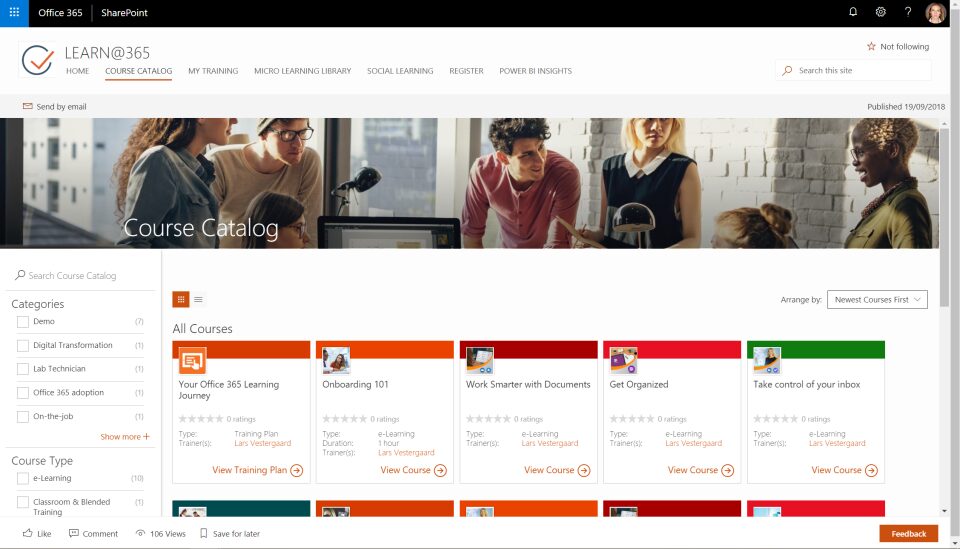Click the SharePoint link in the top bar
The width and height of the screenshot is (960, 549).
tap(124, 12)
